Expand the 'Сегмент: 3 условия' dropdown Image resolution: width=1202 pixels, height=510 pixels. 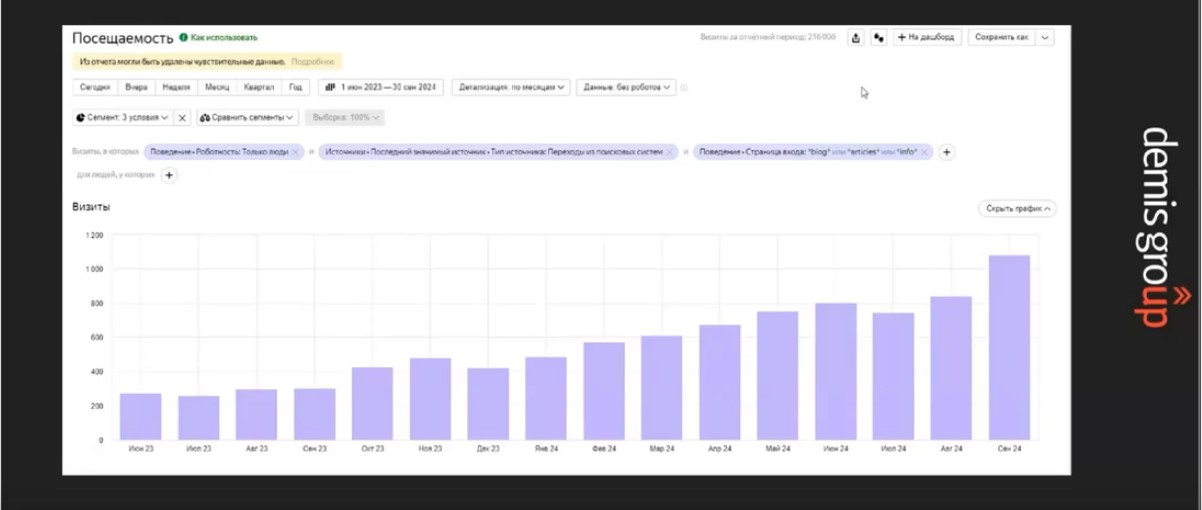(123, 118)
